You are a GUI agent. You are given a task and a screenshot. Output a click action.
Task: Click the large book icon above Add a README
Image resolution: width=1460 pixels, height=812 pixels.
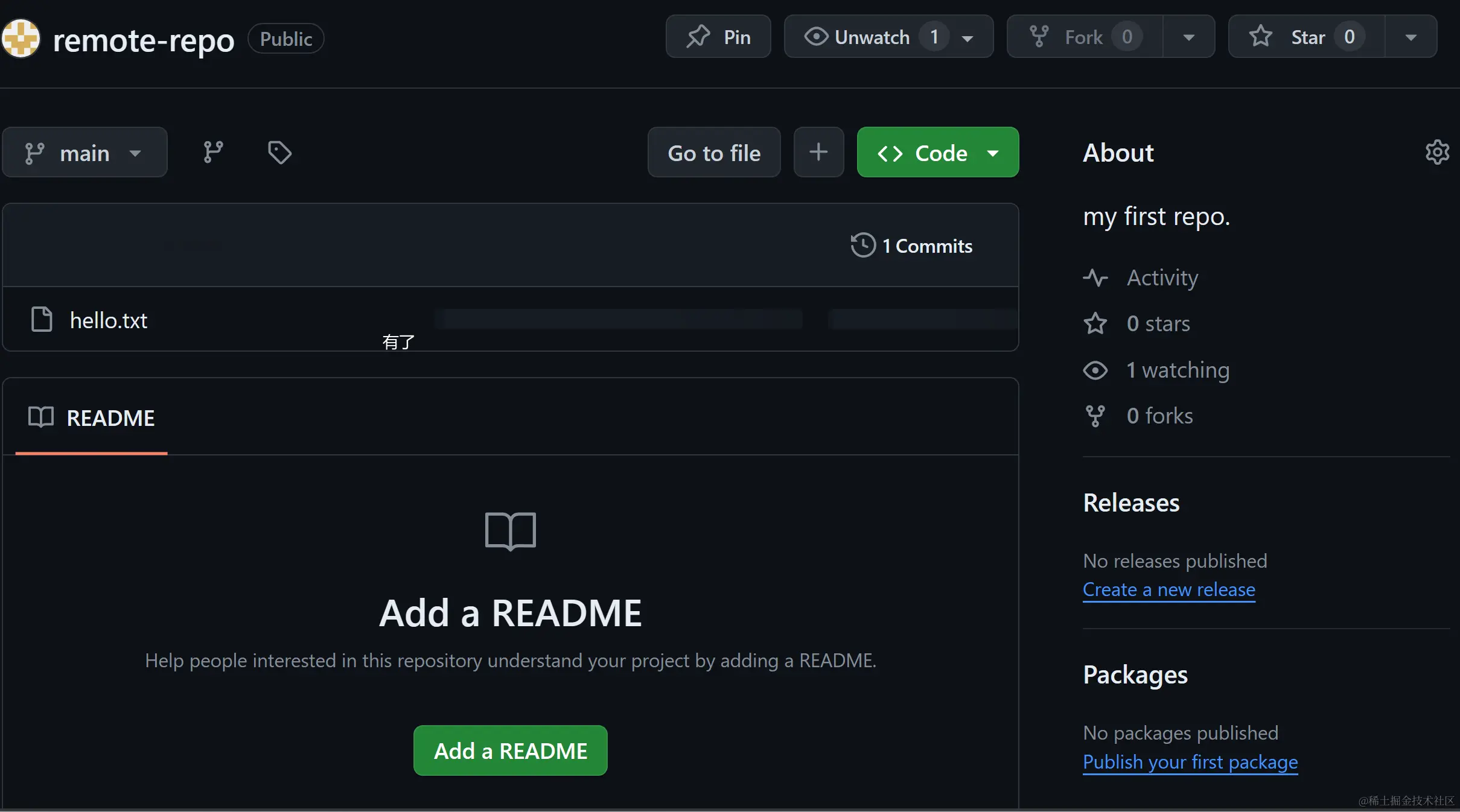pyautogui.click(x=510, y=531)
